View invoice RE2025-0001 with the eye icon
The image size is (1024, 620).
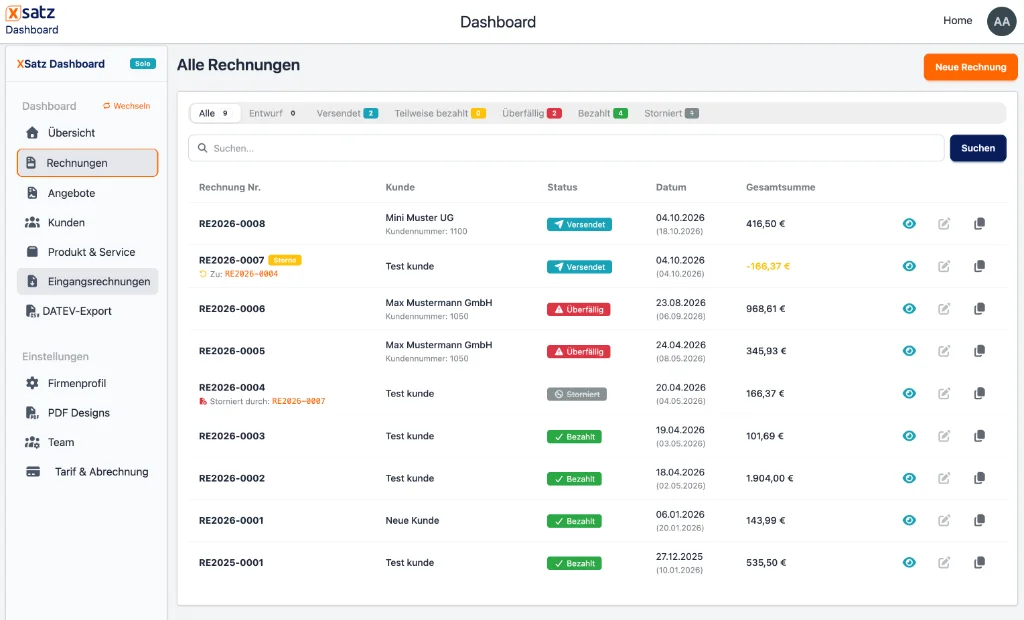tap(909, 563)
